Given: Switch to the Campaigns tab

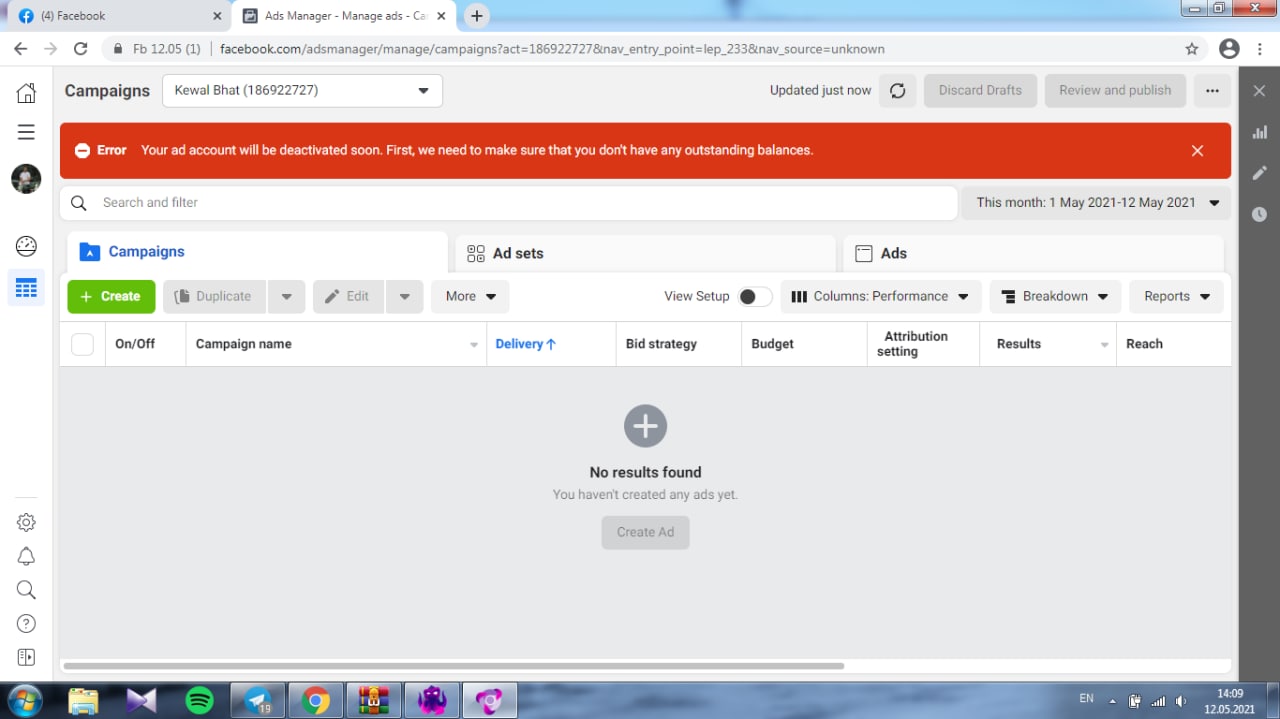Looking at the screenshot, I should click(x=257, y=253).
